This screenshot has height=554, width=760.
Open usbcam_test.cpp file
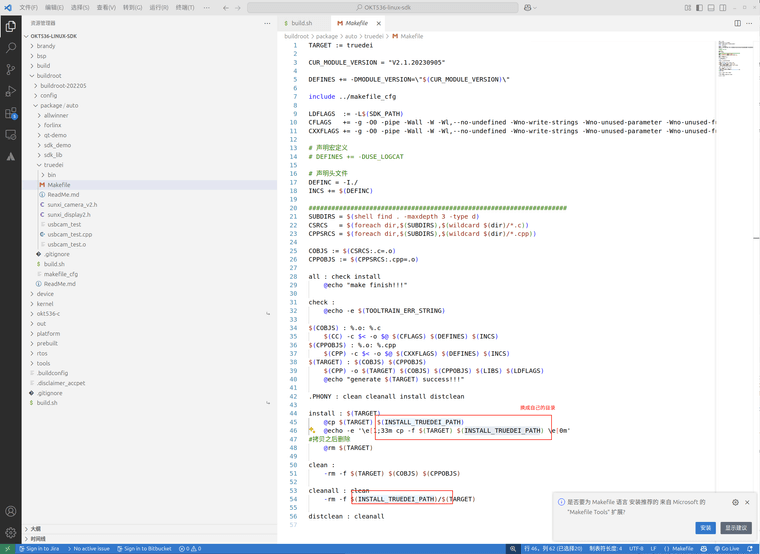[x=150, y=234]
